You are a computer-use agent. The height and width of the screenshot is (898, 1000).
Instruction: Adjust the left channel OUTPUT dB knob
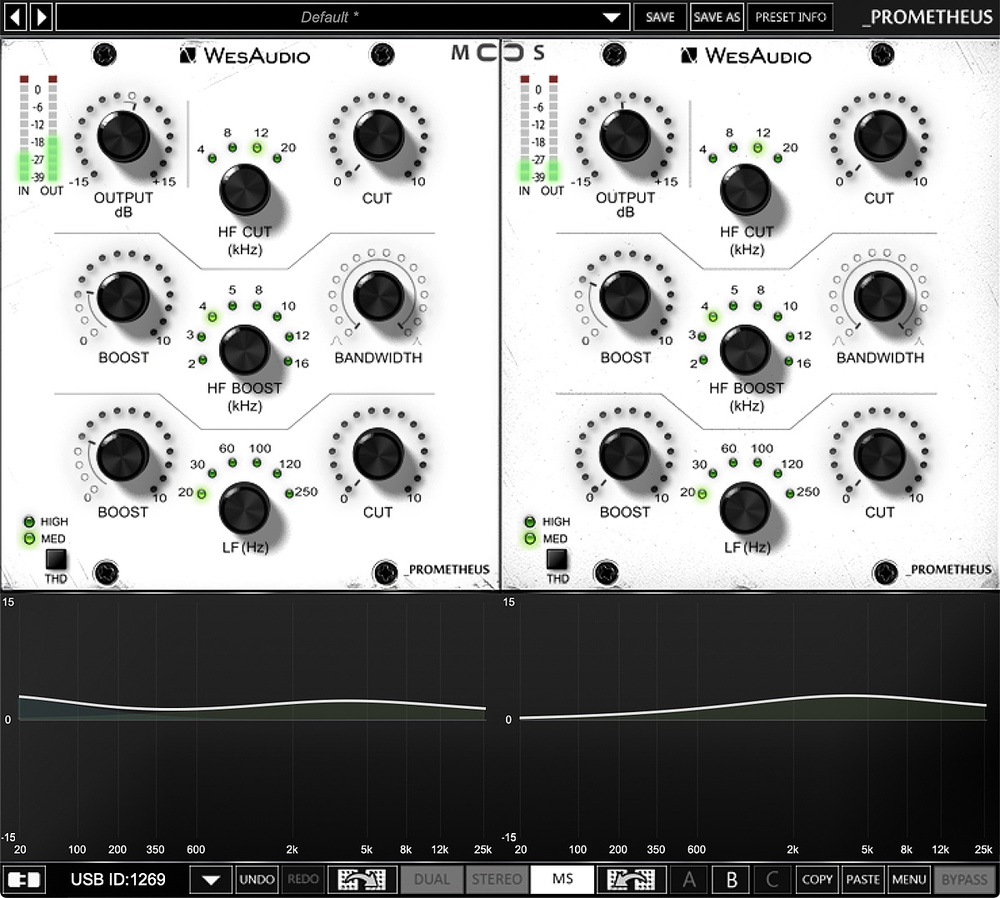pos(124,138)
